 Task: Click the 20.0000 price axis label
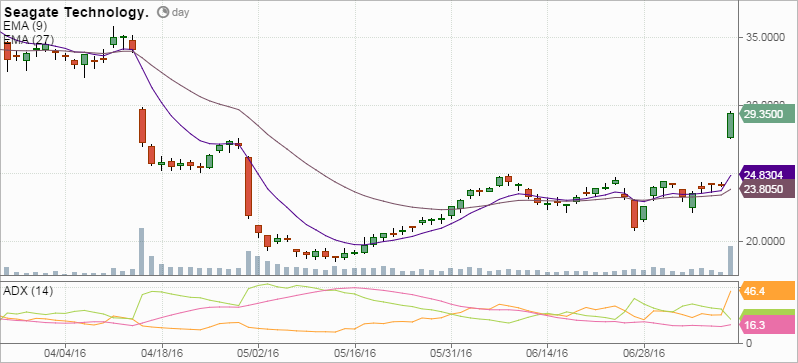pyautogui.click(x=764, y=241)
